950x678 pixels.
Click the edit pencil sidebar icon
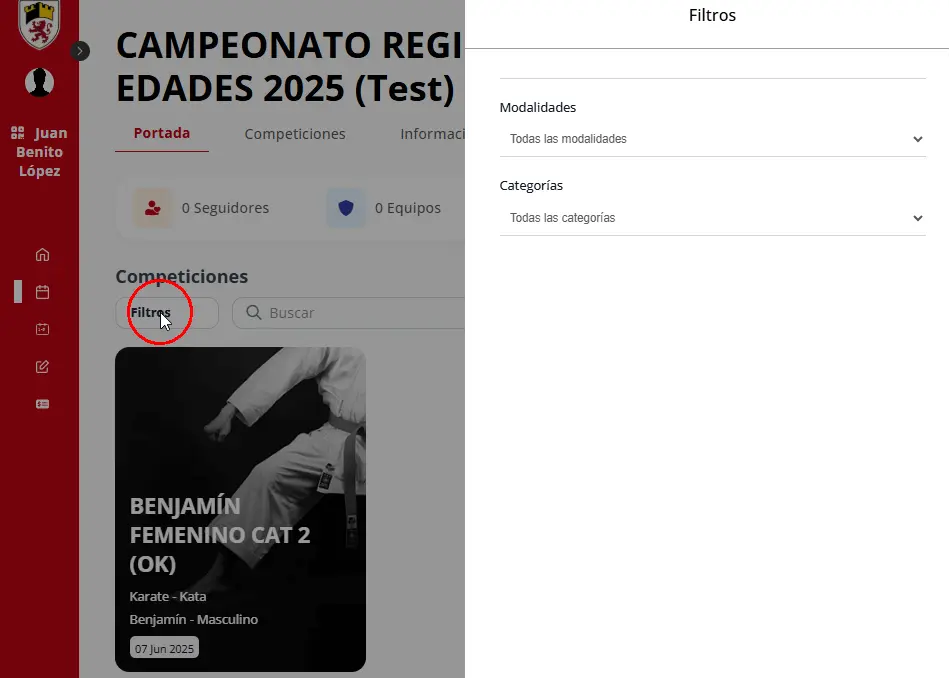pyautogui.click(x=42, y=367)
